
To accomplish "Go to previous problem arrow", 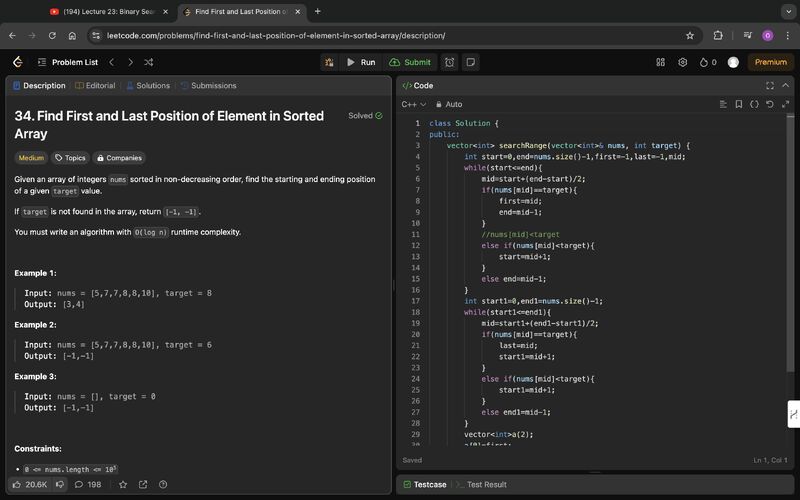I will pos(111,62).
